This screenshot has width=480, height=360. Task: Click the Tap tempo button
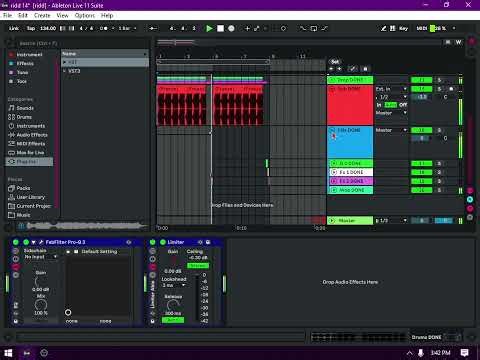31,29
